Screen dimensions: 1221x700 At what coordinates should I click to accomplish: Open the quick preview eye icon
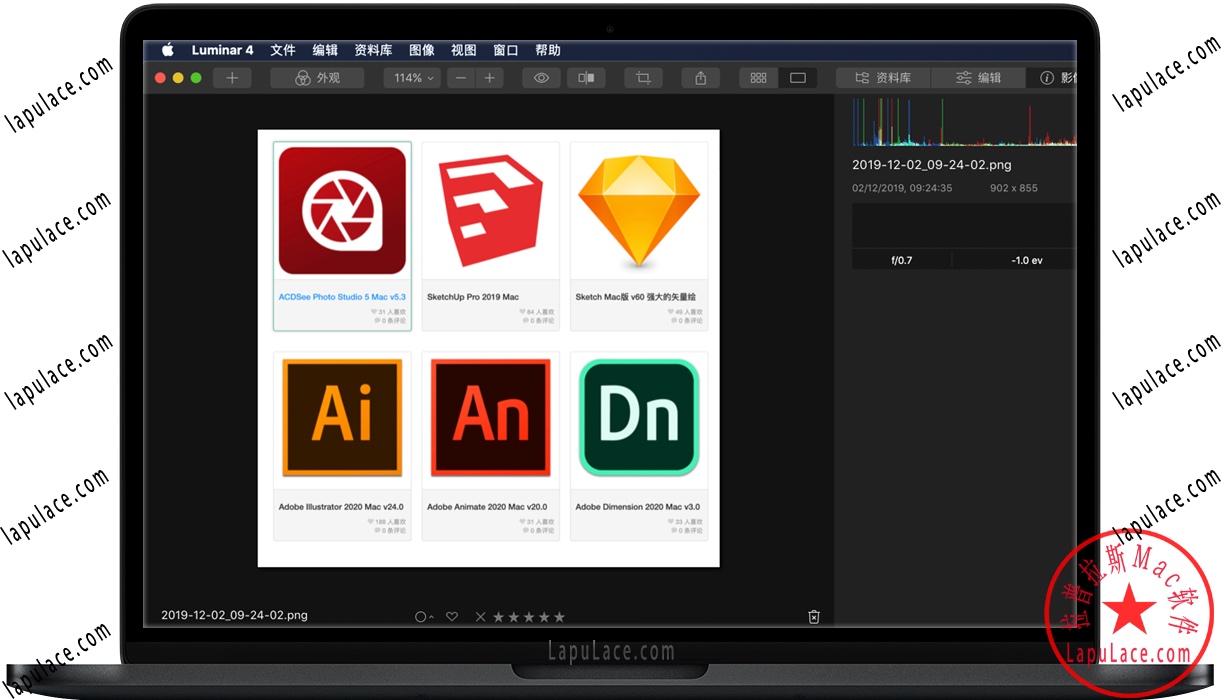tap(541, 77)
